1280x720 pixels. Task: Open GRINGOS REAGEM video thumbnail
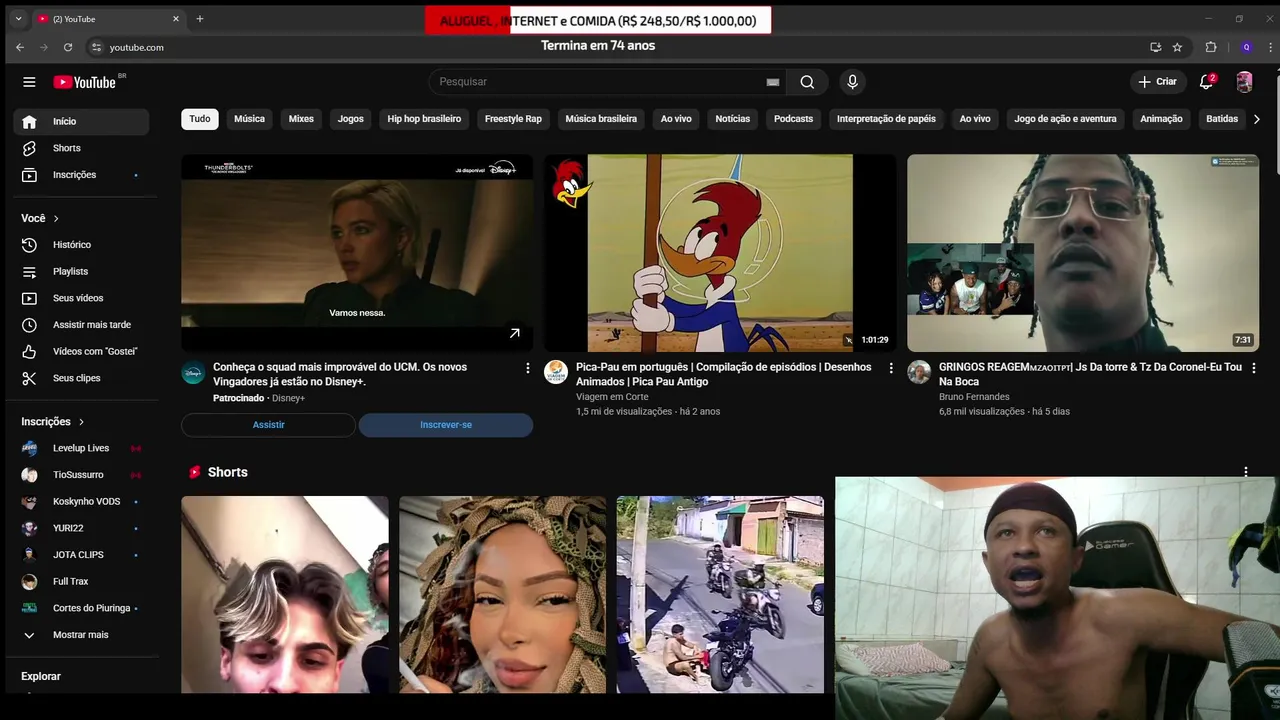click(x=1083, y=253)
